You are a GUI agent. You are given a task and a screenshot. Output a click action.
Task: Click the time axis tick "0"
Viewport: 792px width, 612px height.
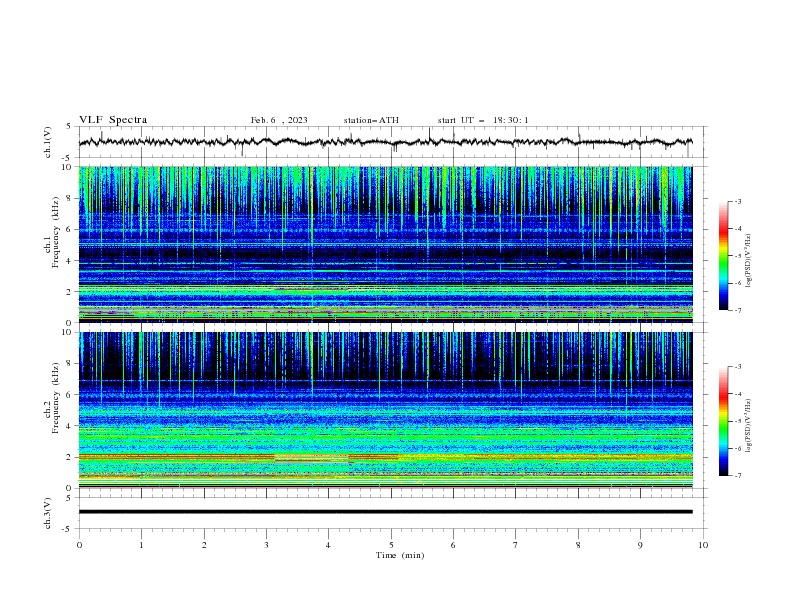click(79, 545)
